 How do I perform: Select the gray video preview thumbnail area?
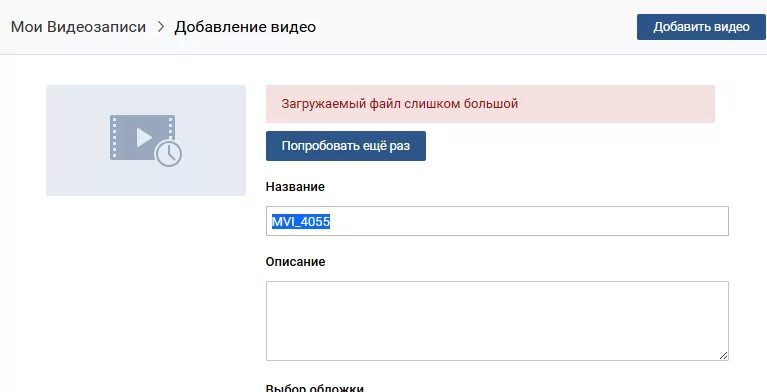coord(146,140)
